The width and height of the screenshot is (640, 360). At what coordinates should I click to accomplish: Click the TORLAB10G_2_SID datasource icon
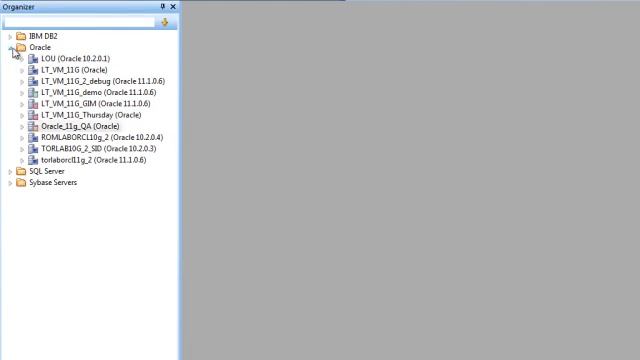(x=33, y=149)
